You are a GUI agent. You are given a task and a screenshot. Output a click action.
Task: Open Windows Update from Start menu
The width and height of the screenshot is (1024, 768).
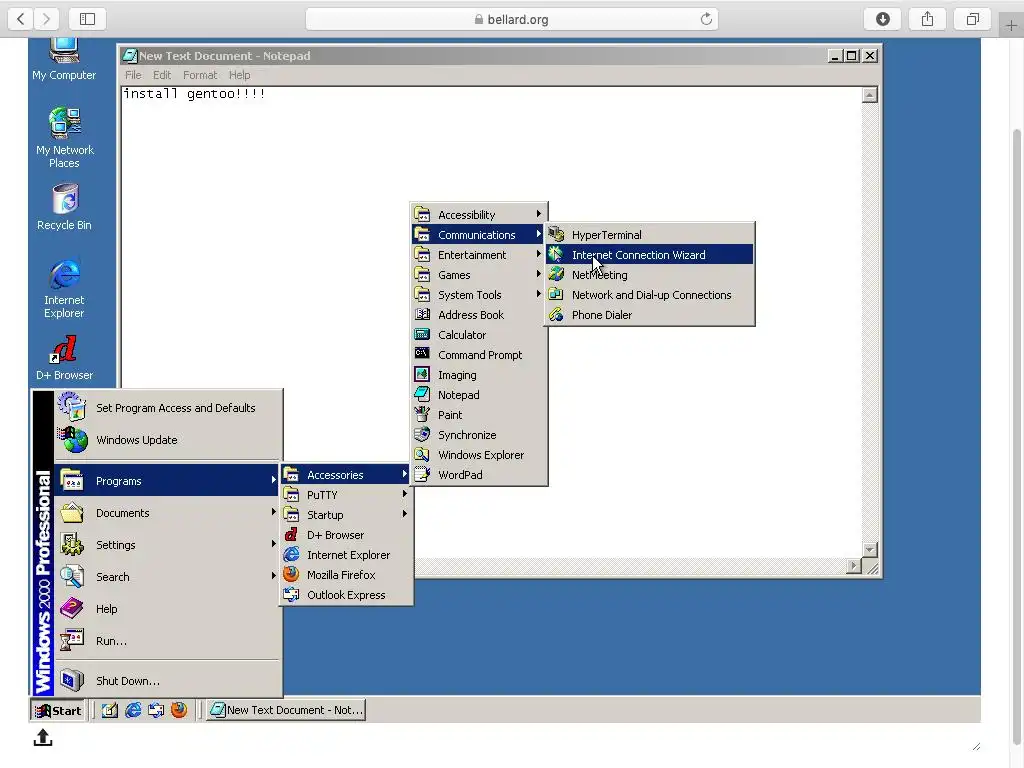click(168, 440)
